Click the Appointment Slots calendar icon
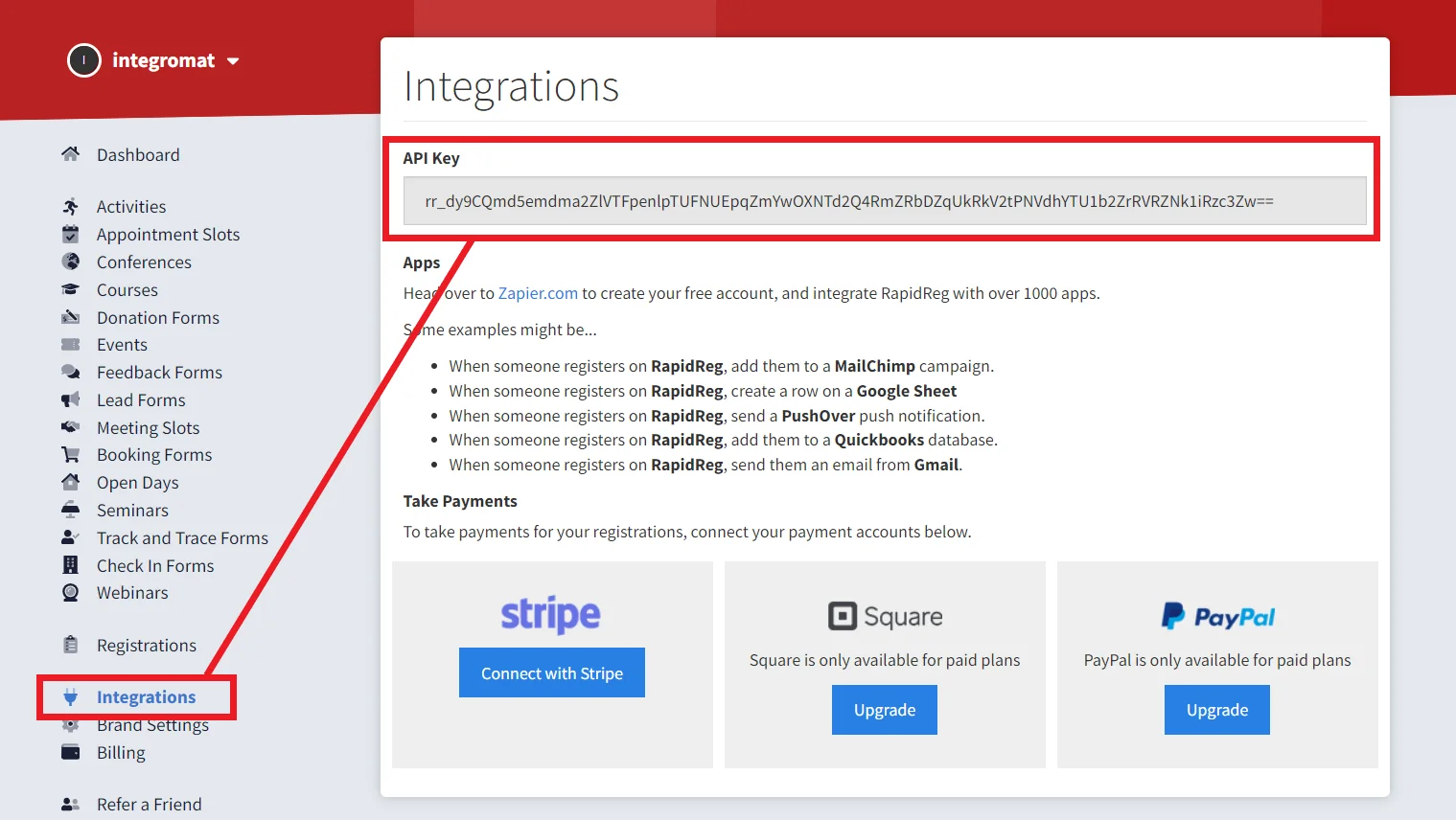The image size is (1456, 820). click(x=70, y=234)
